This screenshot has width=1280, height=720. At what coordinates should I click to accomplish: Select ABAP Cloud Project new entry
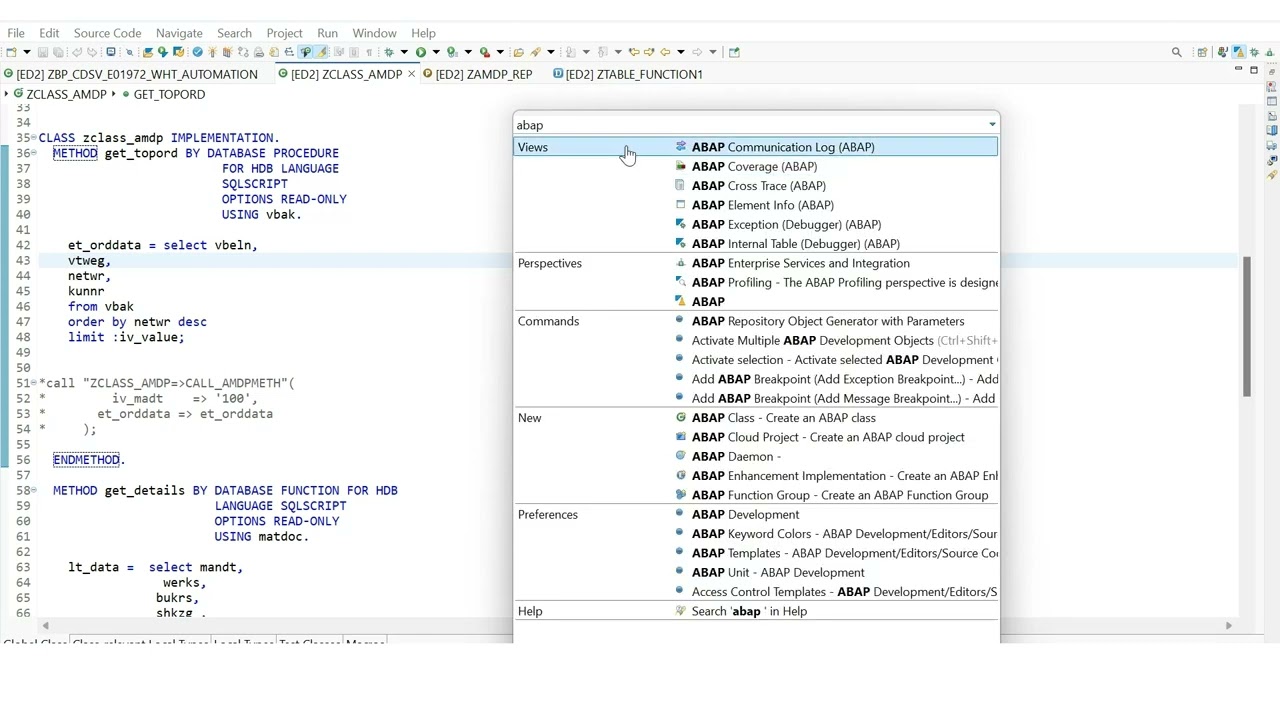click(828, 437)
